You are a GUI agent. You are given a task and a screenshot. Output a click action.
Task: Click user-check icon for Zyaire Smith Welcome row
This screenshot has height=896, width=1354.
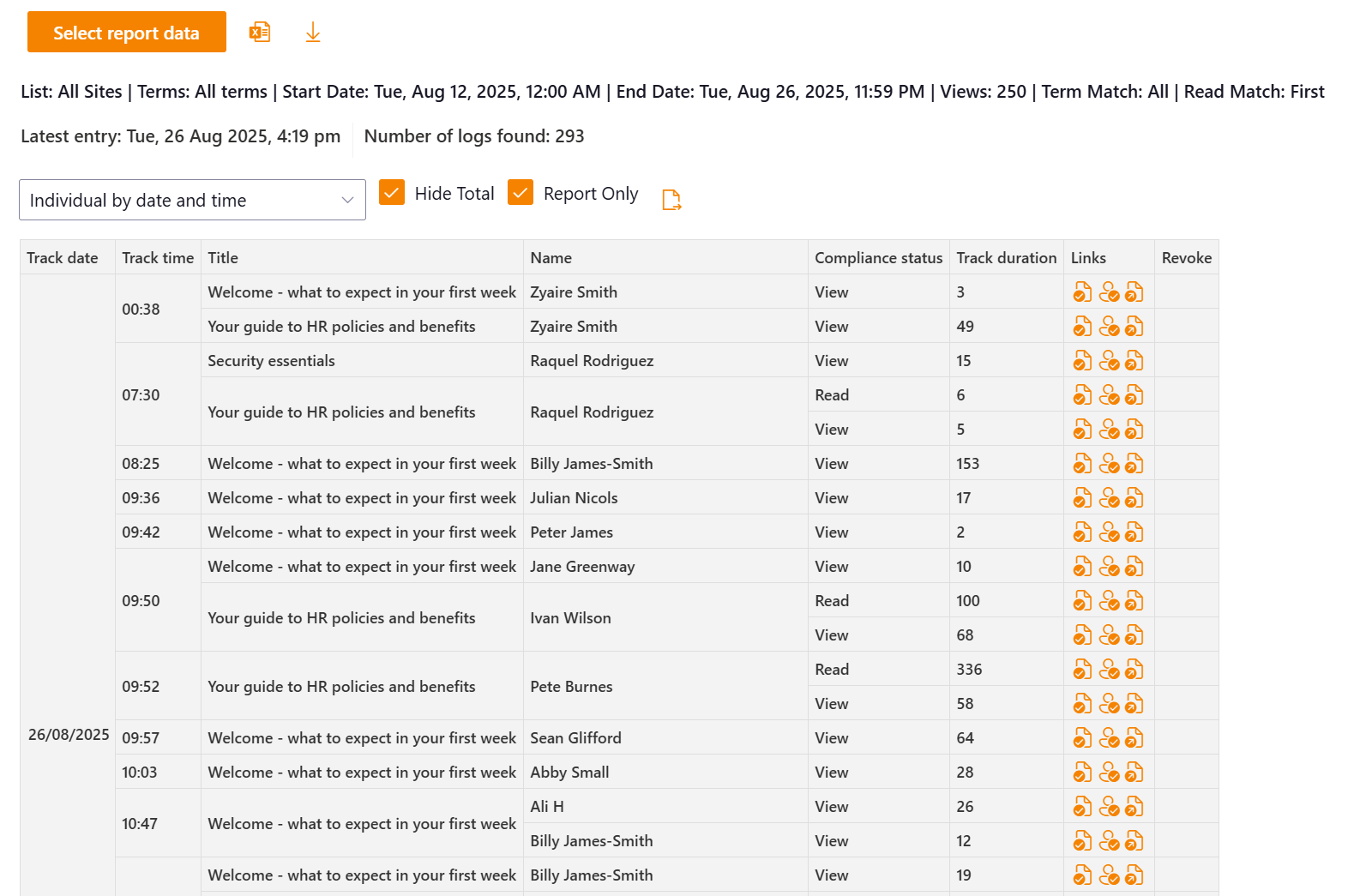click(1109, 292)
